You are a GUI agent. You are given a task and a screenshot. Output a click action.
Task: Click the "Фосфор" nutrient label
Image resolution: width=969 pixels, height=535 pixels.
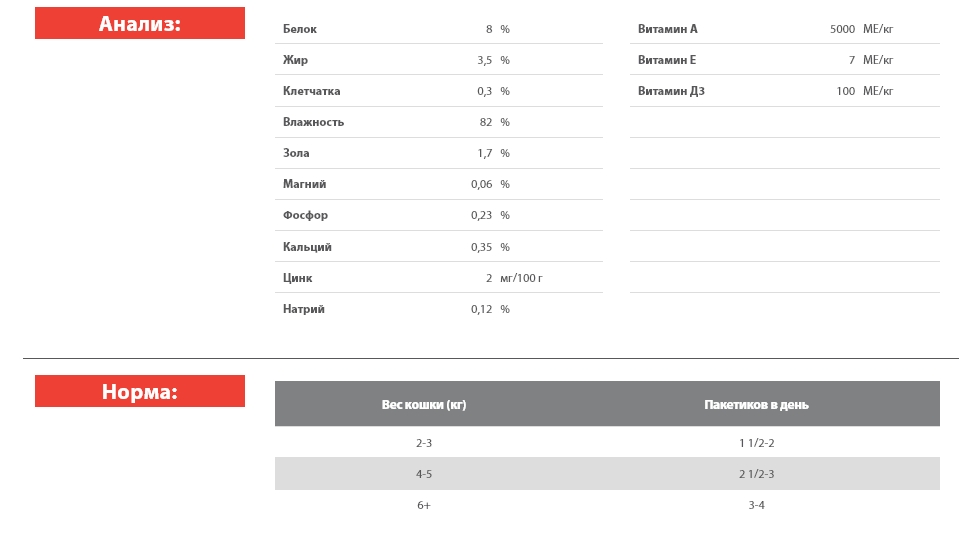tap(305, 215)
